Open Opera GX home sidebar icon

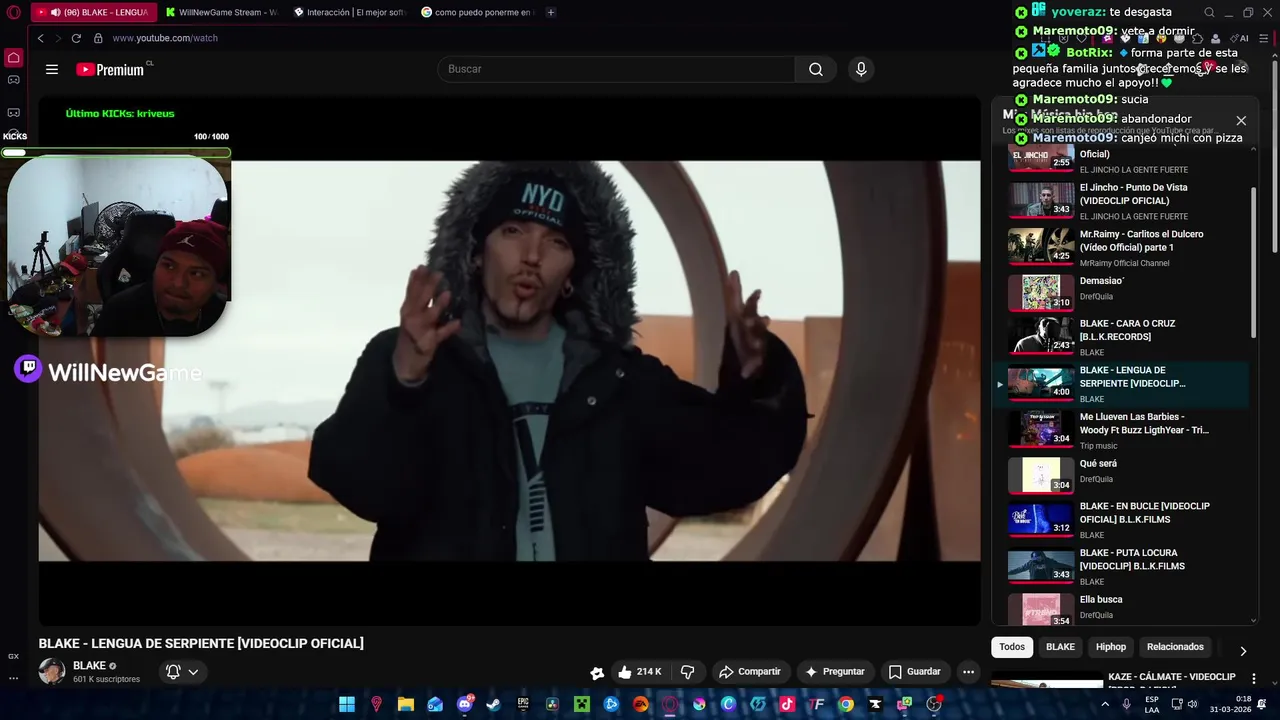pyautogui.click(x=13, y=57)
